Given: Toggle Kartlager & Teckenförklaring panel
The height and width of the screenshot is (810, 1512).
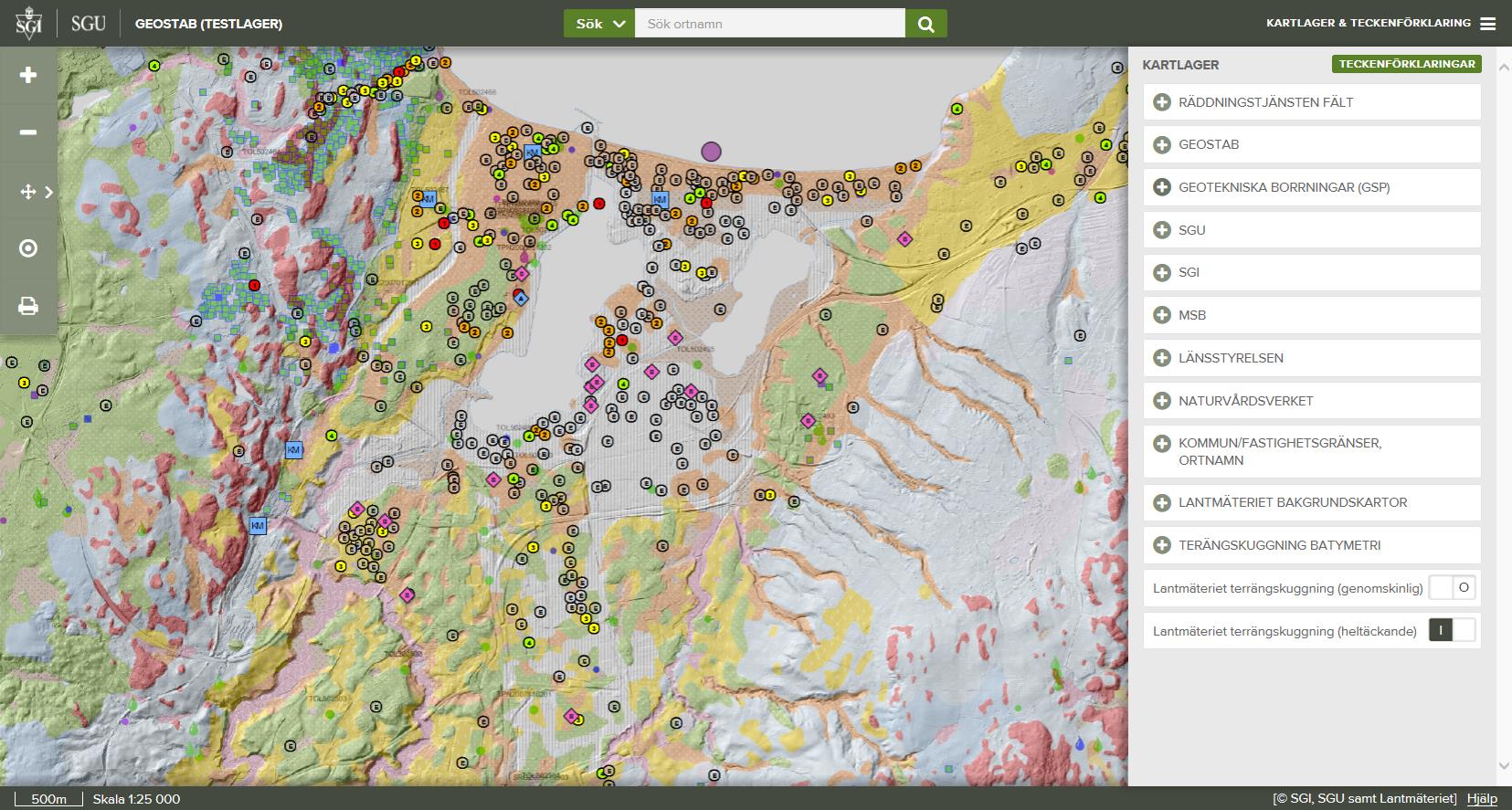Looking at the screenshot, I should click(x=1380, y=24).
